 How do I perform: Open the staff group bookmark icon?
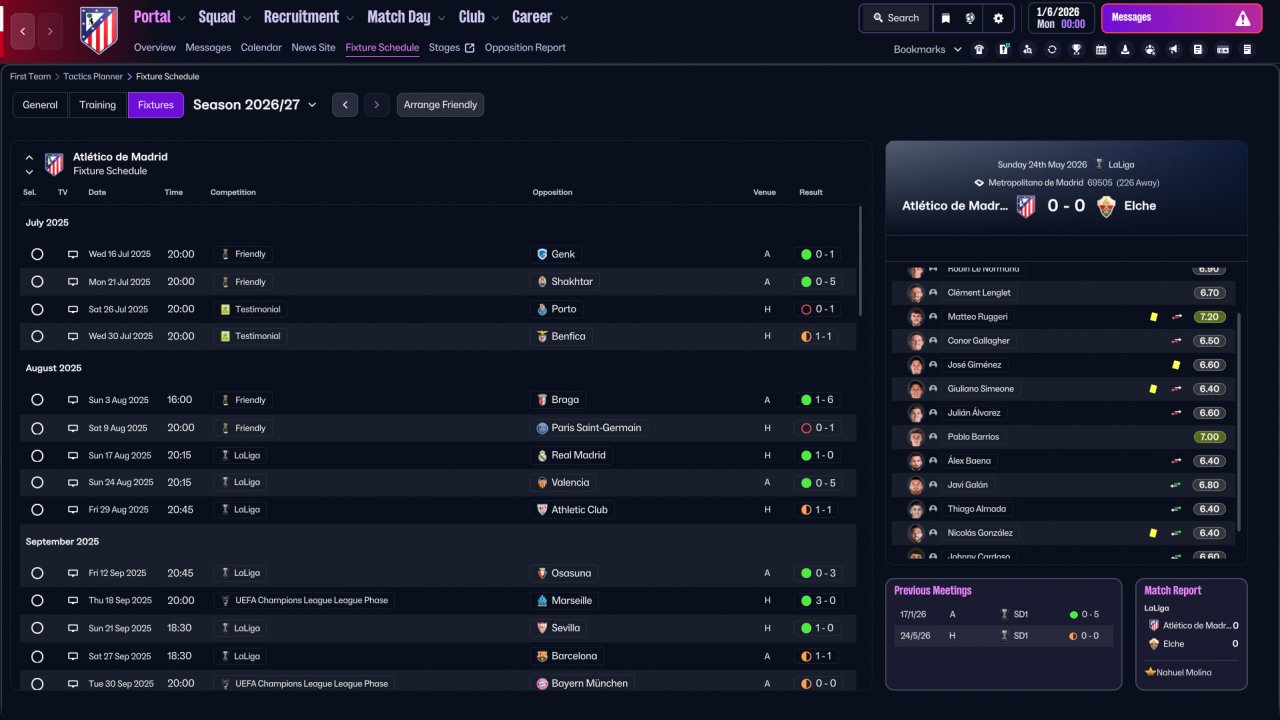coord(1150,49)
